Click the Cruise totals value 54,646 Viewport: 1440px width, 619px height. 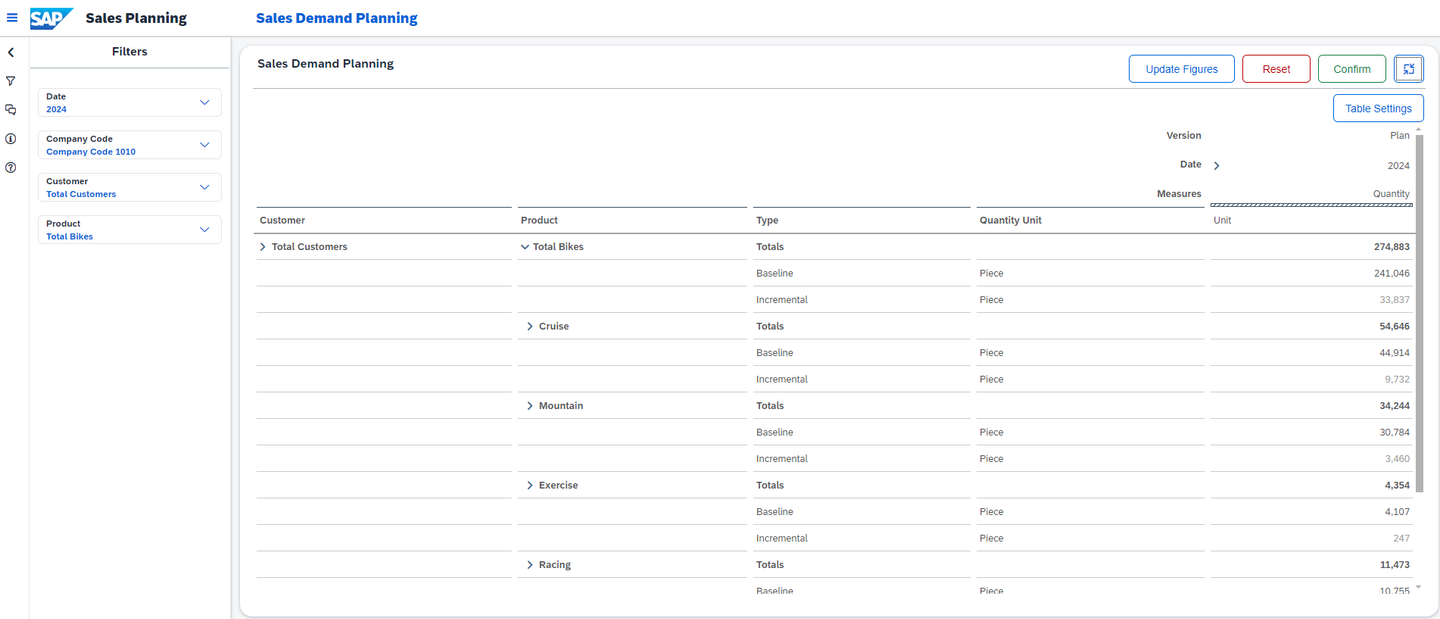point(1394,326)
